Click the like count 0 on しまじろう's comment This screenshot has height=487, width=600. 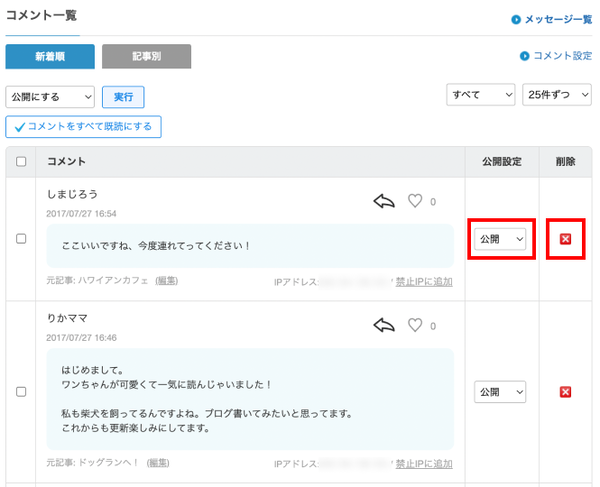(433, 202)
